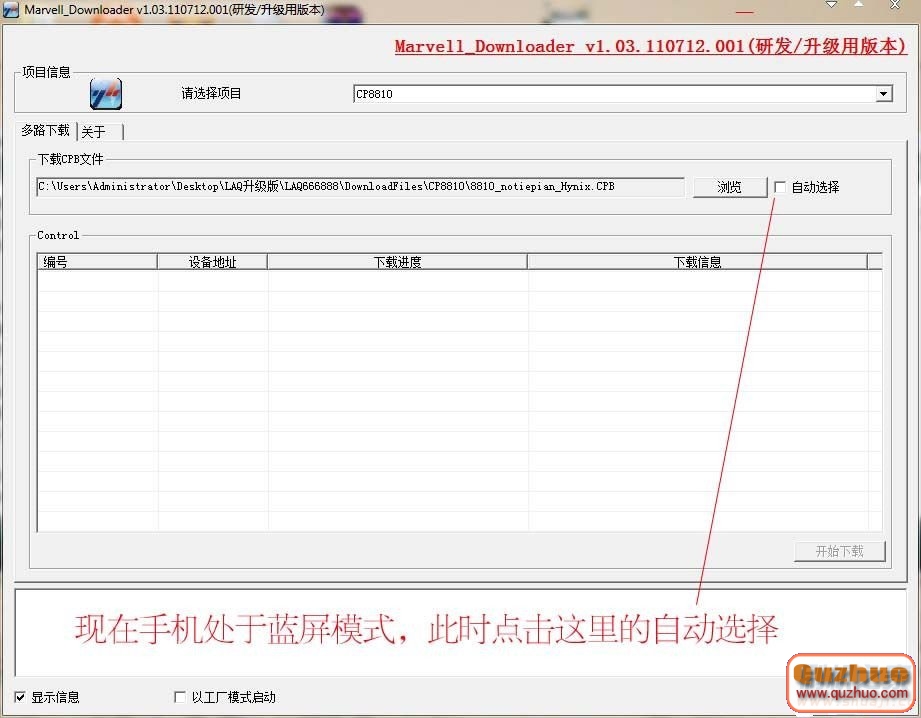
Task: Click the 请选择项目 label
Action: tap(211, 93)
